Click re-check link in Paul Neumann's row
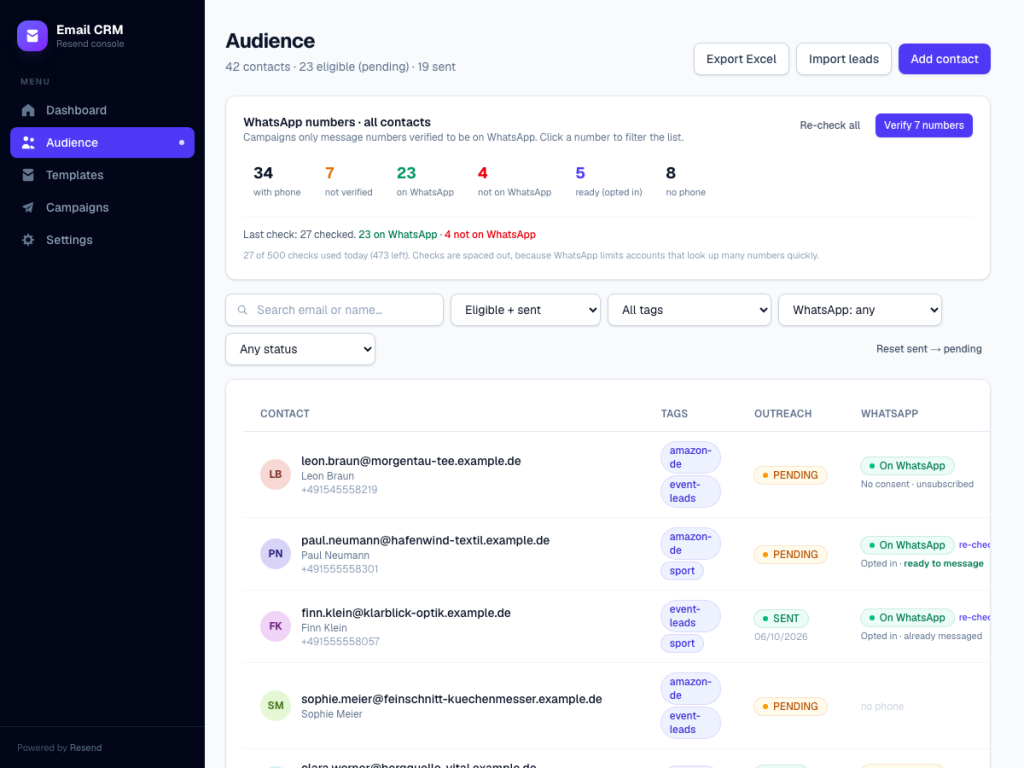The height and width of the screenshot is (768, 1024). tap(974, 545)
